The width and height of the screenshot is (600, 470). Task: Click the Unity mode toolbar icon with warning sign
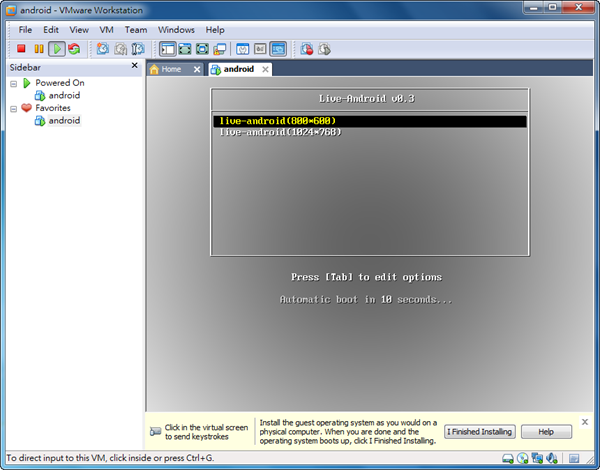[x=220, y=49]
